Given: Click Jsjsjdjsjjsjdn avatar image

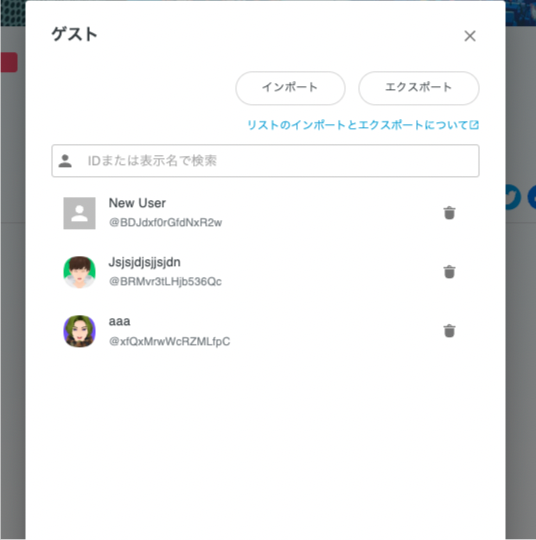Looking at the screenshot, I should pyautogui.click(x=79, y=272).
